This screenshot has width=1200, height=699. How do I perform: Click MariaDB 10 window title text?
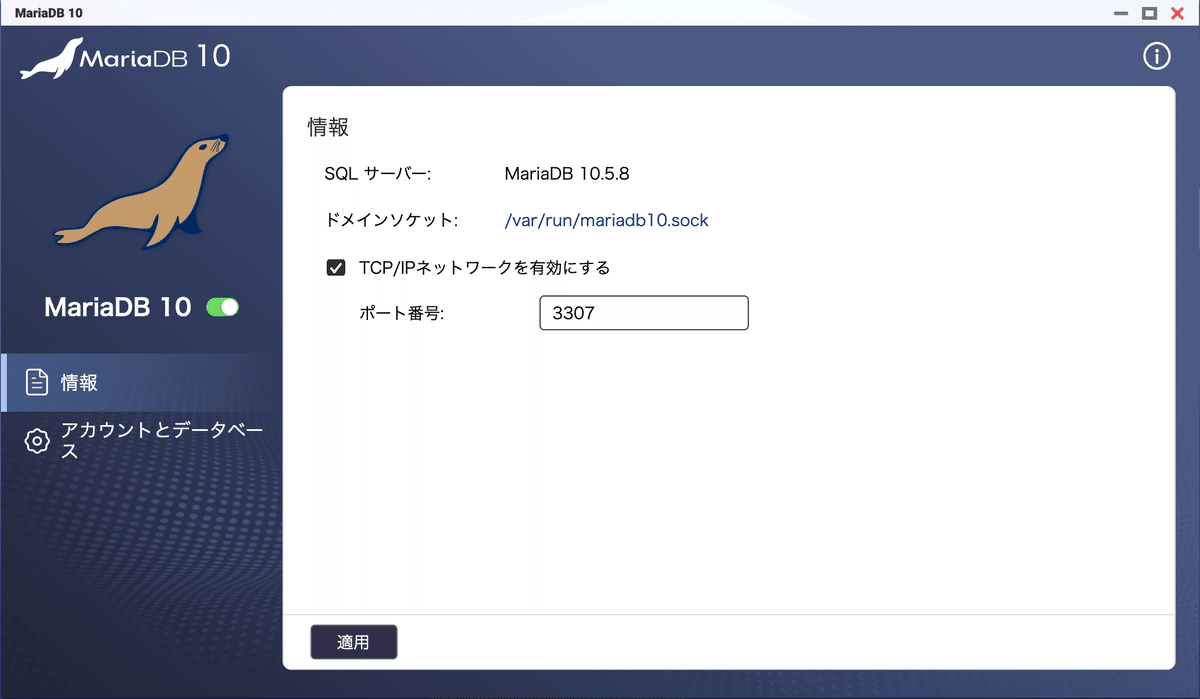(48, 12)
